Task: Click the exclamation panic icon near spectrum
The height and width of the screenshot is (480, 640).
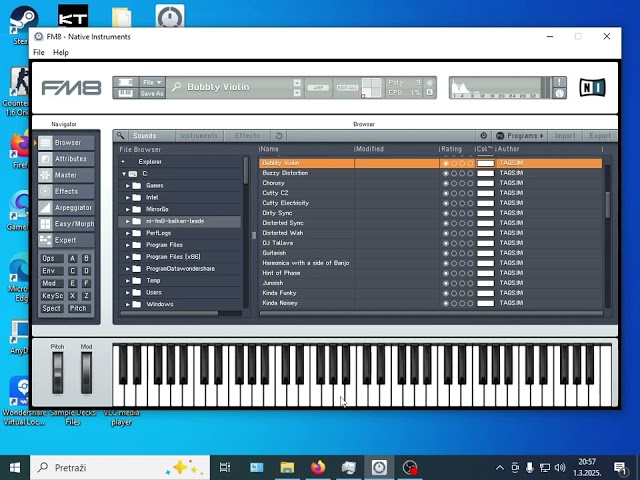Action: (560, 82)
